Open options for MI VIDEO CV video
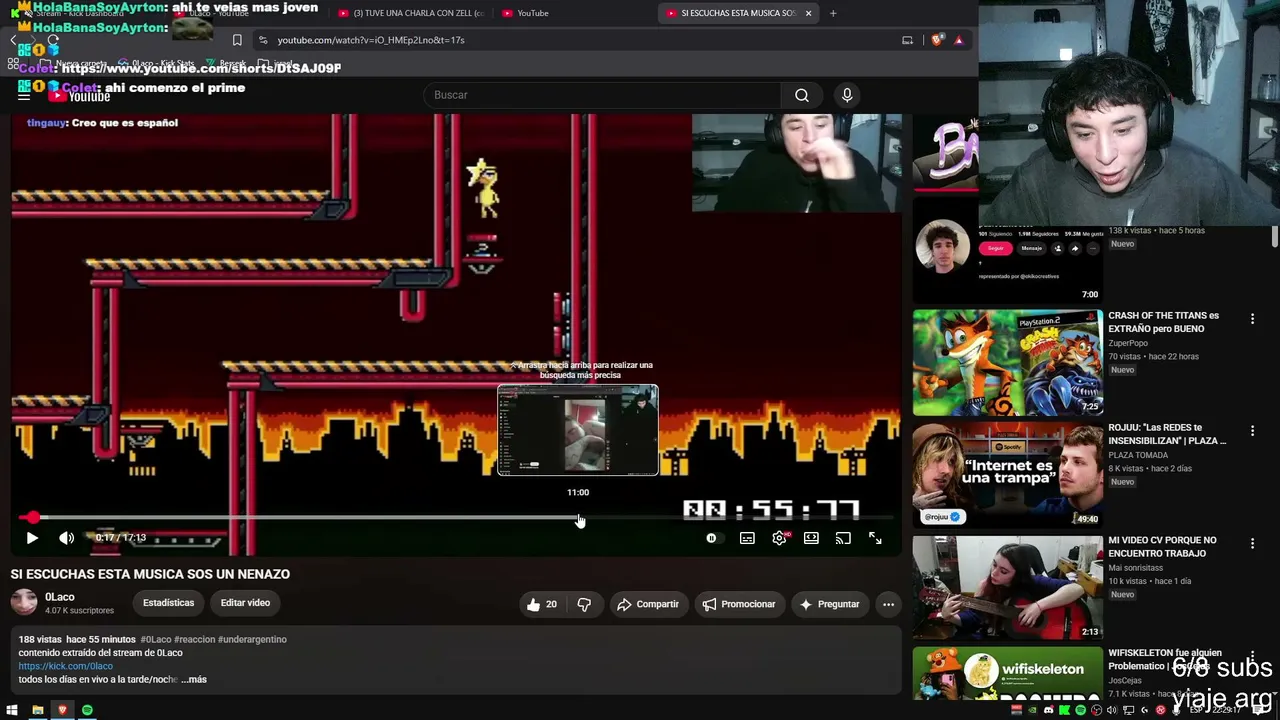The image size is (1280, 720). 1252,544
